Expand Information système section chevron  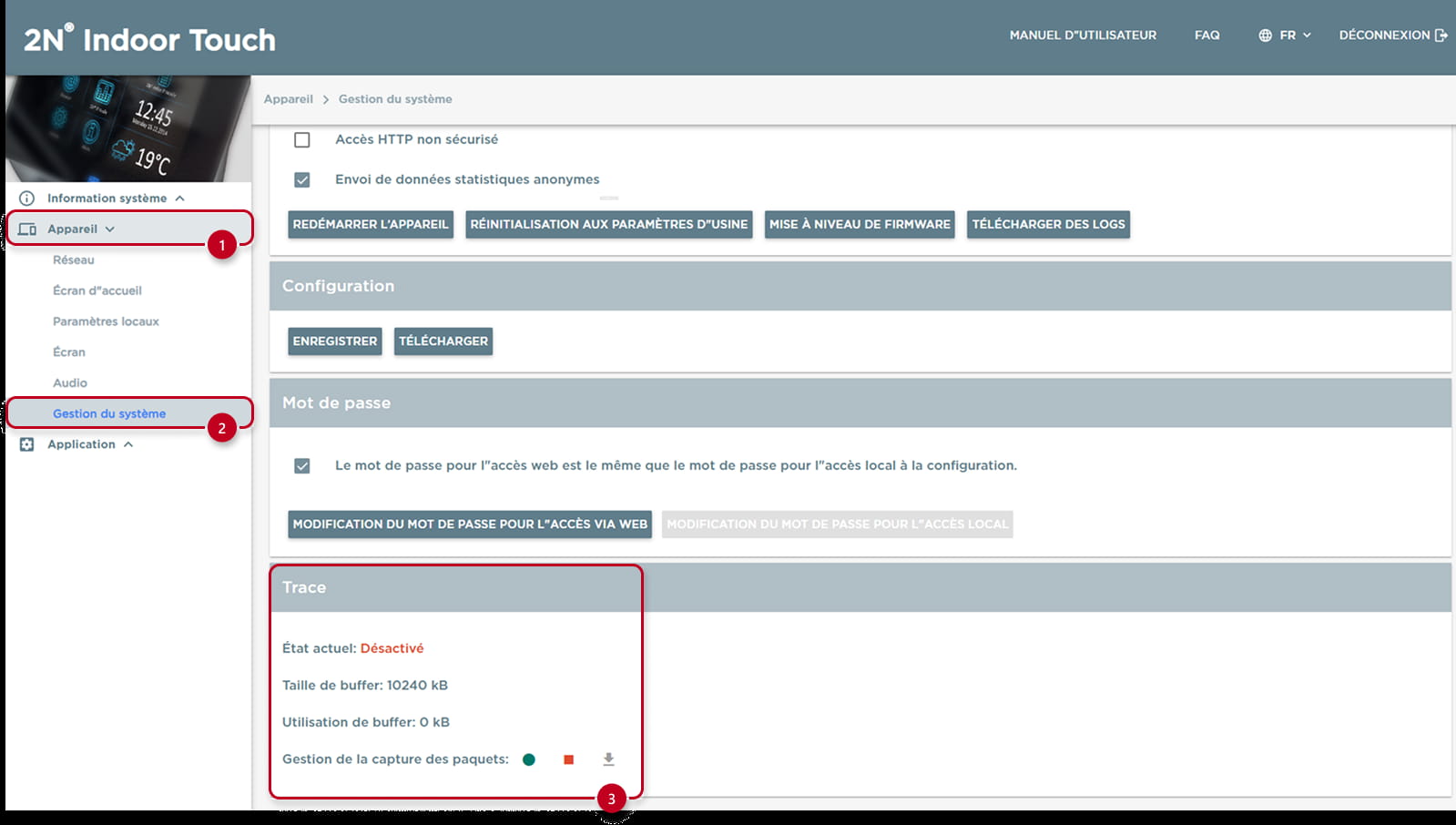click(x=179, y=199)
